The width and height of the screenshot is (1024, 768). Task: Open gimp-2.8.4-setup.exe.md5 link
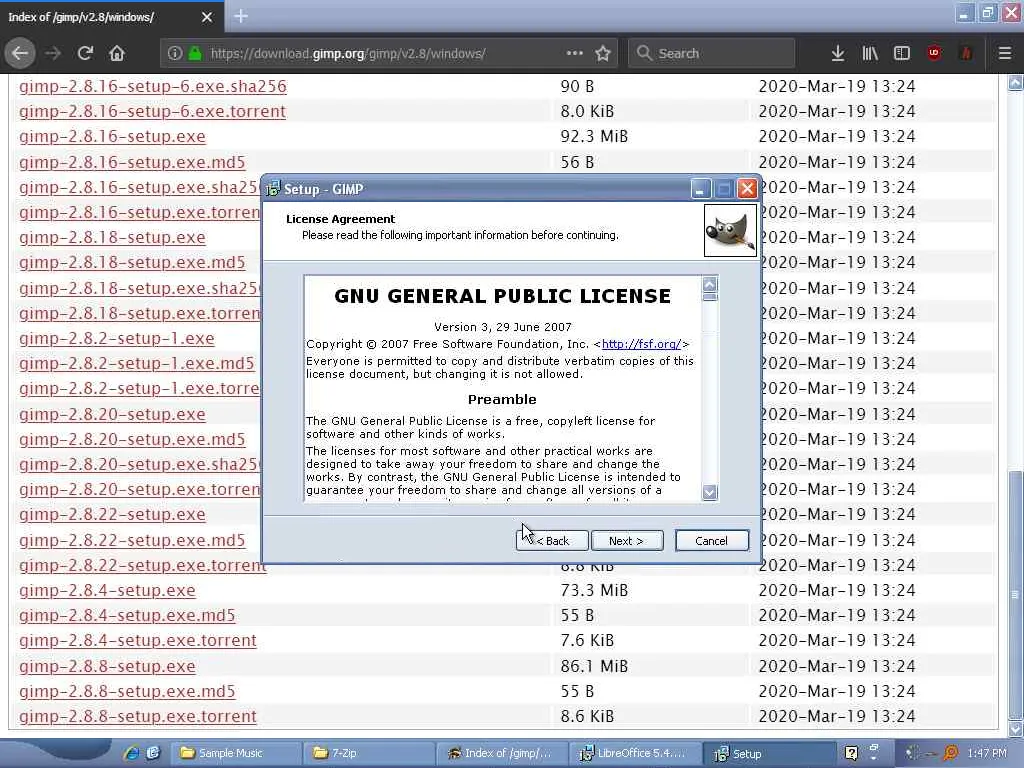pos(127,615)
